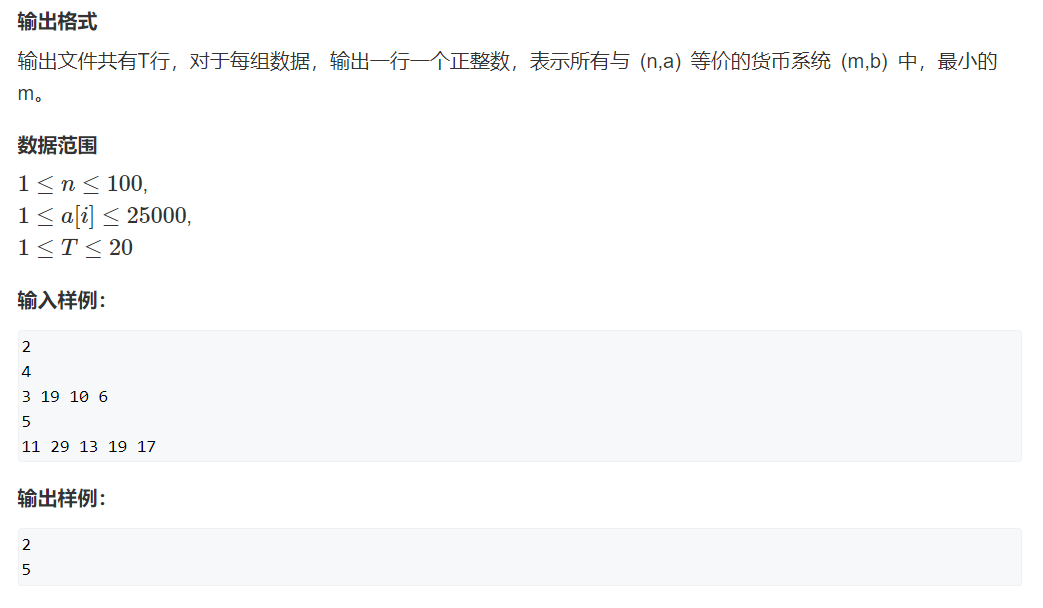The width and height of the screenshot is (1043, 608).
Task: Click line '11 29 13 19 17' in input sample
Action: point(88,447)
